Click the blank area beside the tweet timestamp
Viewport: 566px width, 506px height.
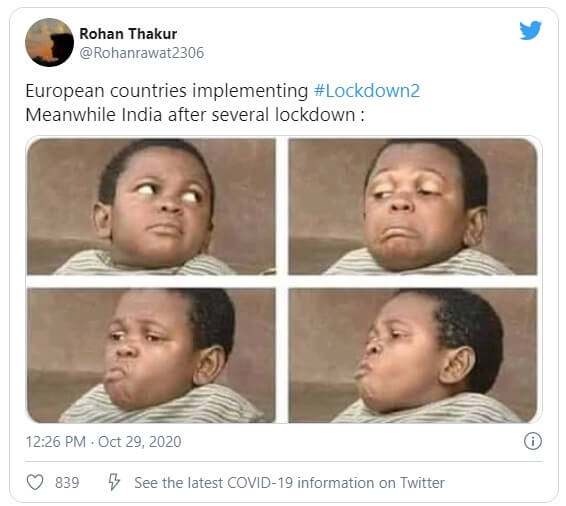(350, 442)
